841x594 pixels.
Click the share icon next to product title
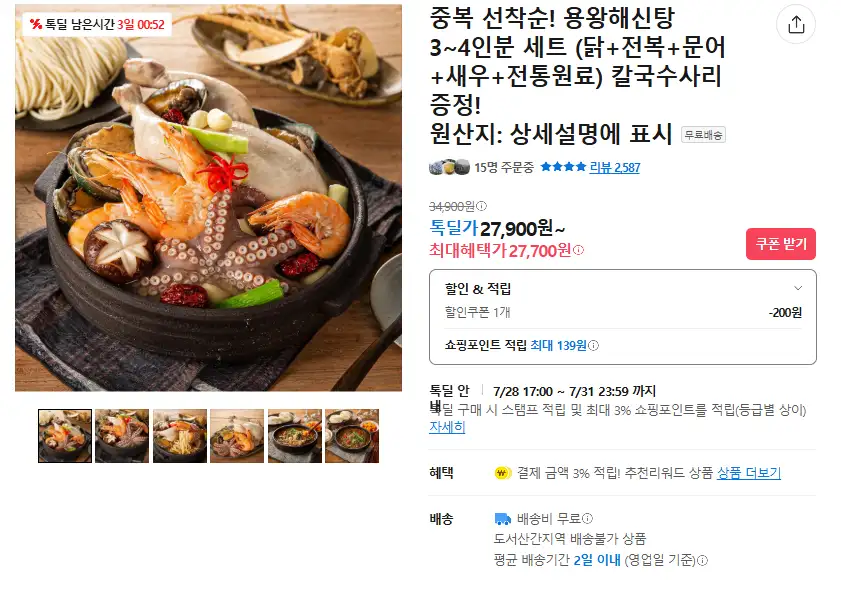[x=796, y=24]
